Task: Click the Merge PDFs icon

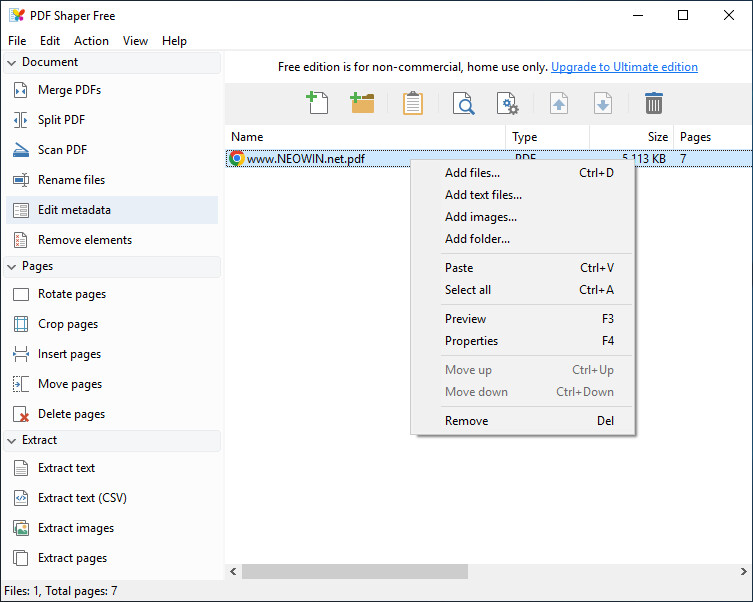Action: (21, 90)
